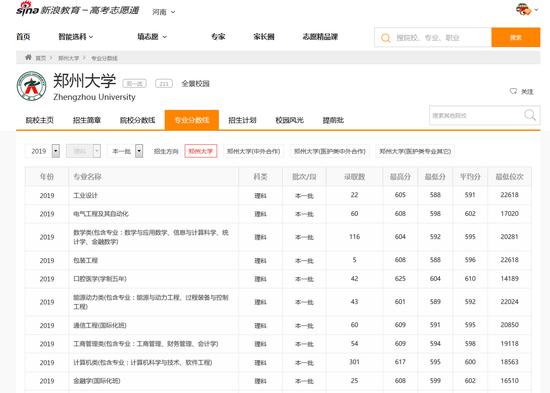Viewport: 550px width, 393px height.
Task: Click the magnifier icon in school search
Action: tap(530, 115)
